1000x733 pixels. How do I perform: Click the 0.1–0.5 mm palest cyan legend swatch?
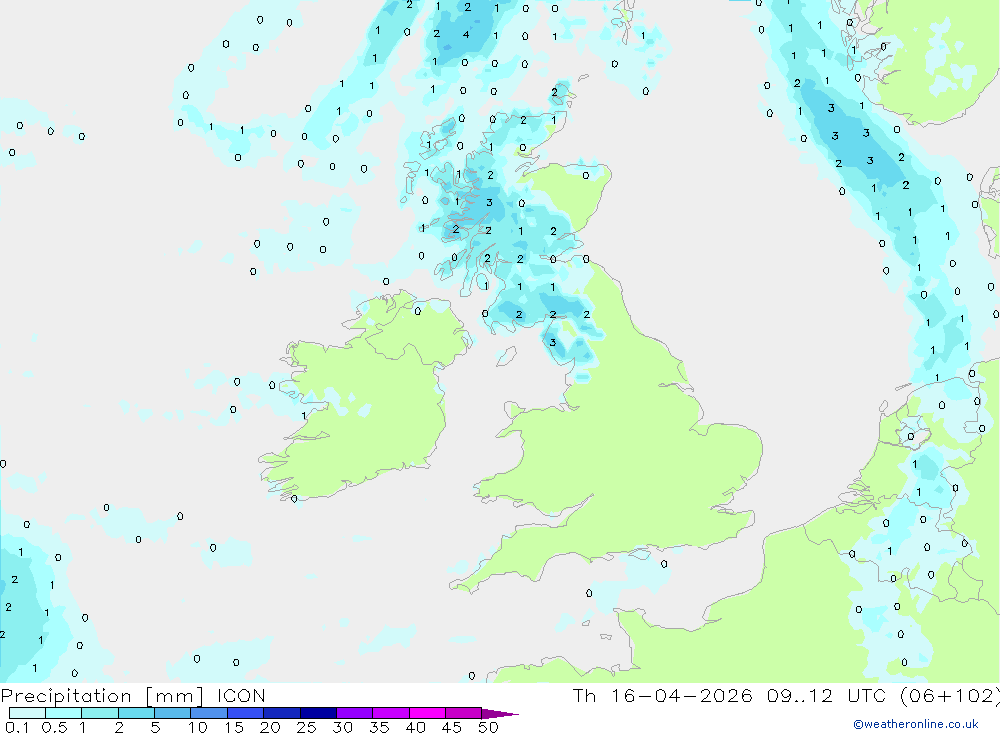point(27,713)
